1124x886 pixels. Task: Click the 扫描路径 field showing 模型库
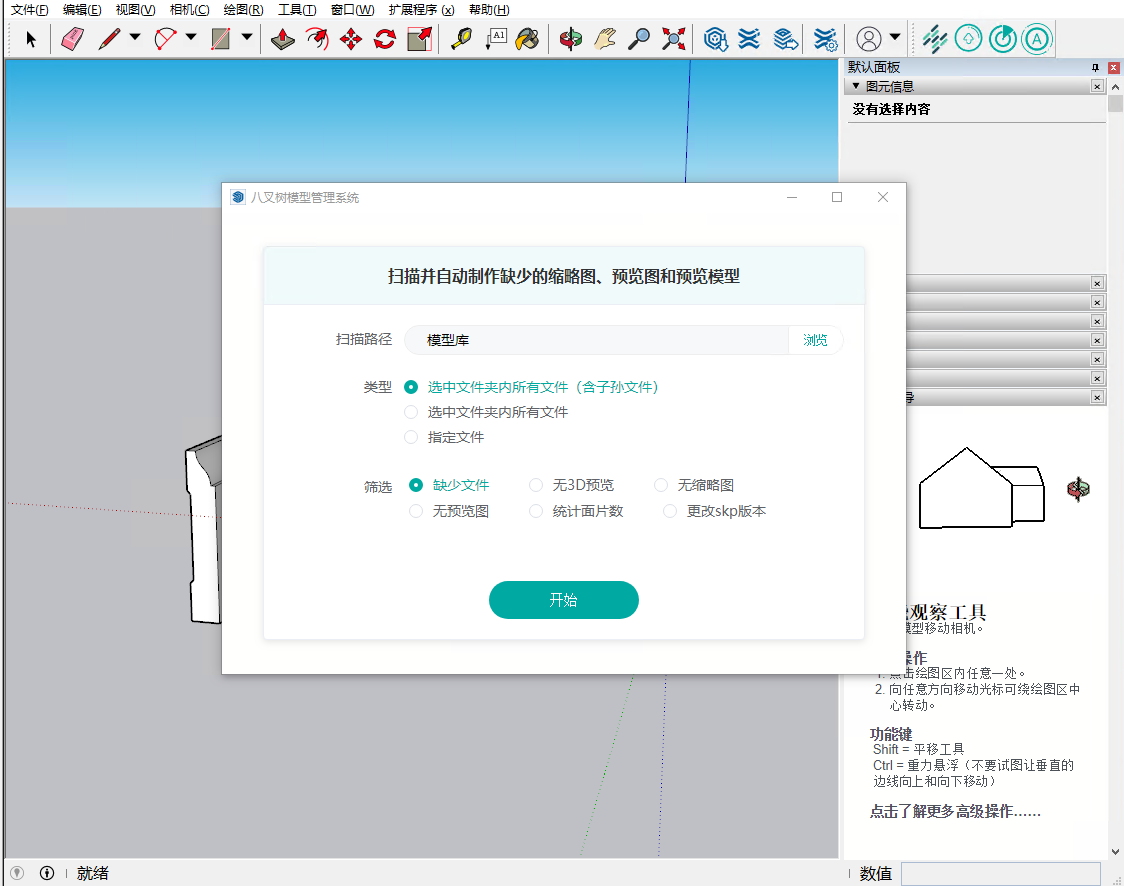tap(596, 340)
